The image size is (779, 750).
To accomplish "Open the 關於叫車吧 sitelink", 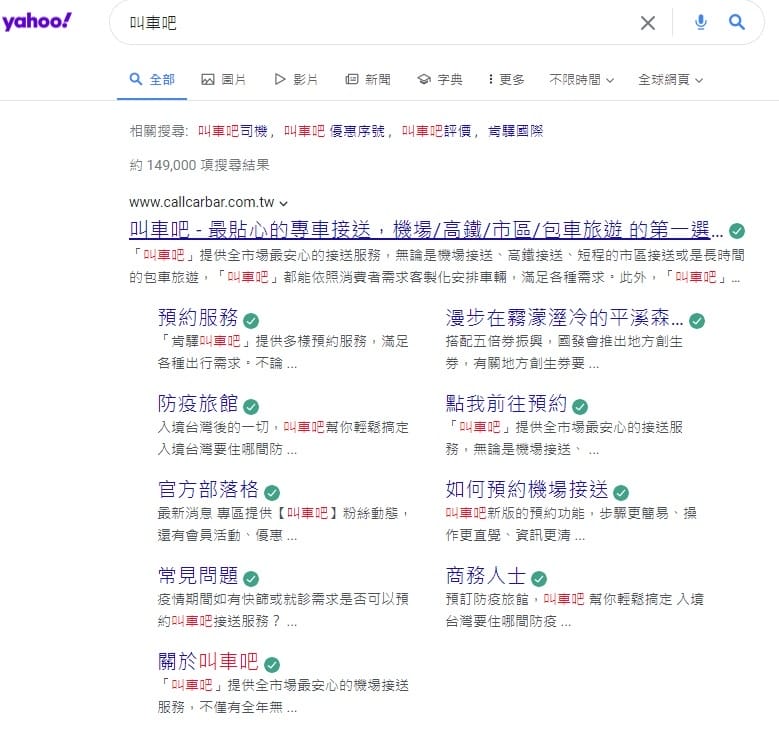I will [x=209, y=661].
